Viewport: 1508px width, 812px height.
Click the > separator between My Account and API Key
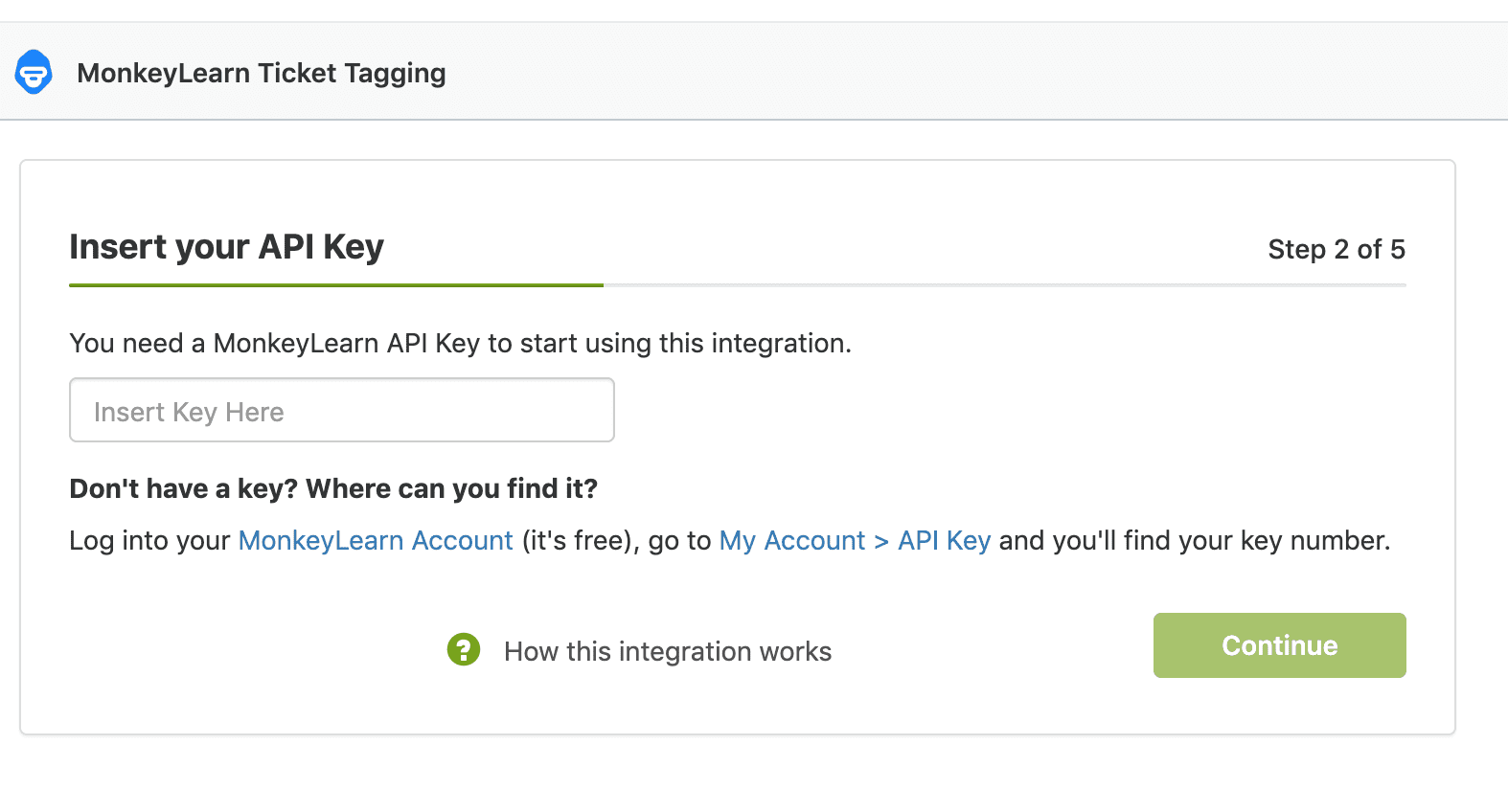(881, 542)
